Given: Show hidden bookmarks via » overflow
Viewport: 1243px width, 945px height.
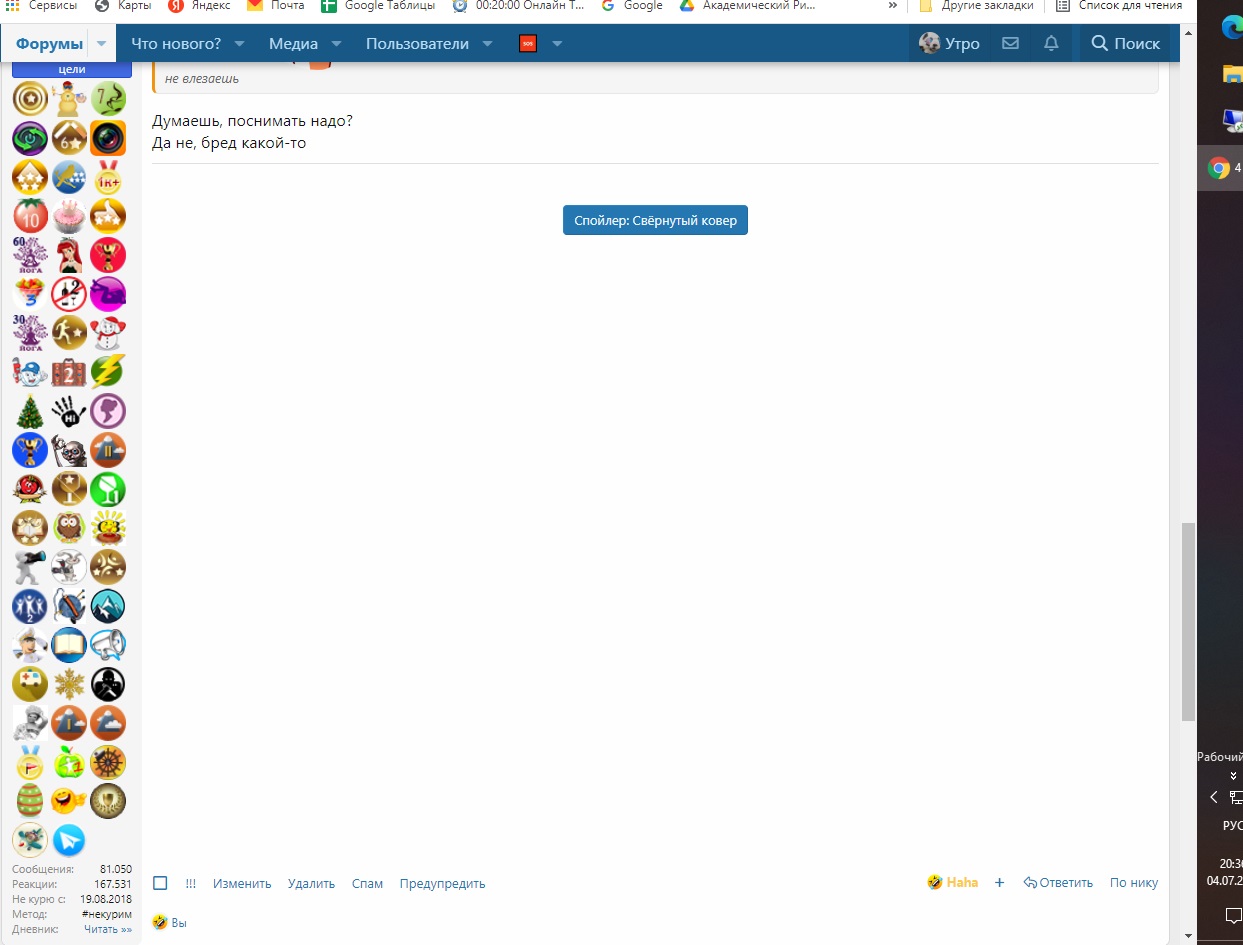Looking at the screenshot, I should point(892,6).
